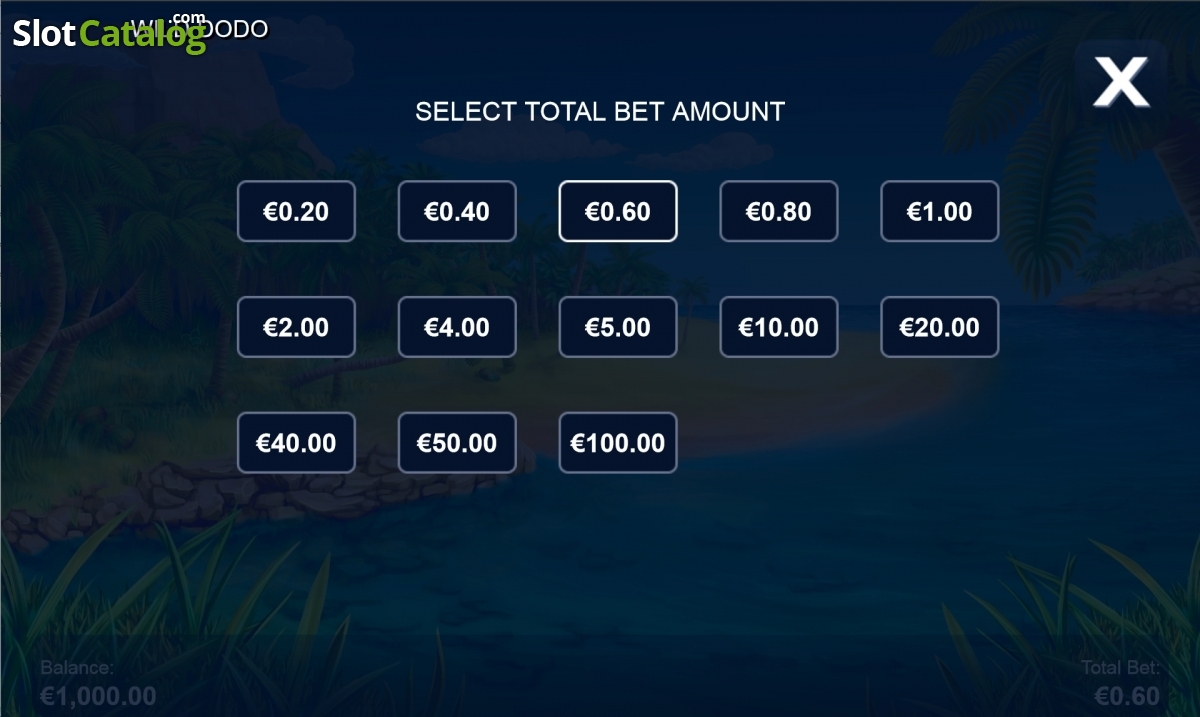
Task: Click the Select Total Bet Amount heading
Action: pyautogui.click(x=600, y=111)
